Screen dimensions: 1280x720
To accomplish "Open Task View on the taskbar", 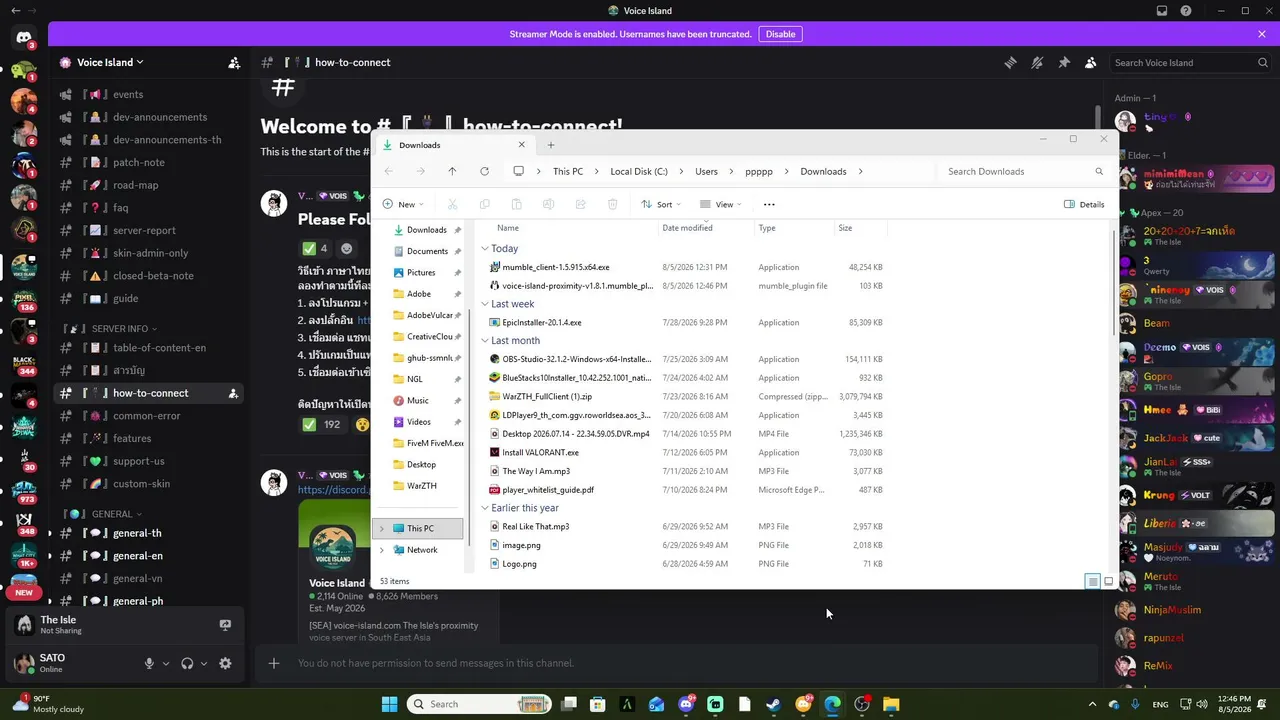I will coord(569,704).
